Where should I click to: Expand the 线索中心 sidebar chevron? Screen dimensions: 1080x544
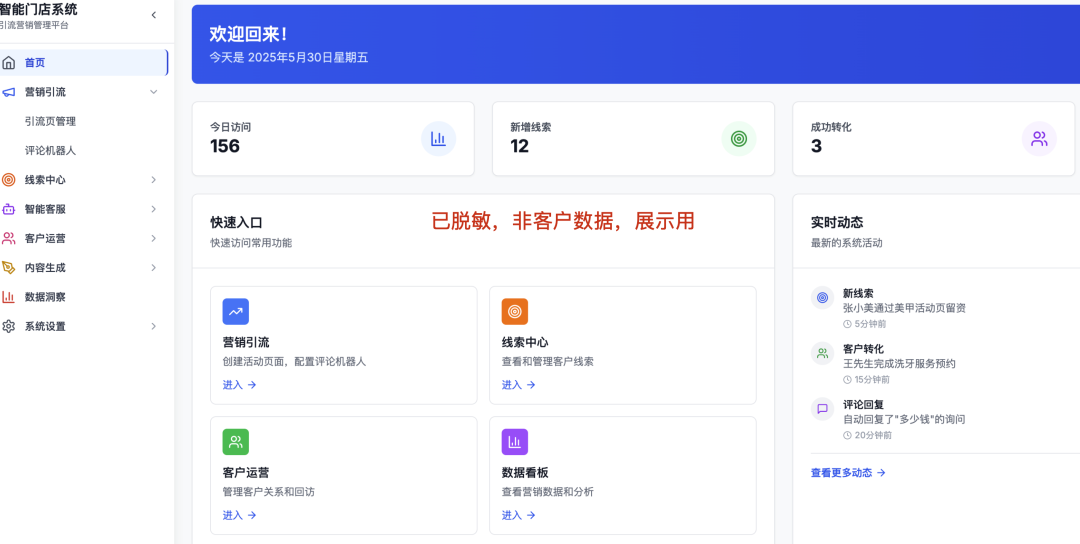pos(154,180)
